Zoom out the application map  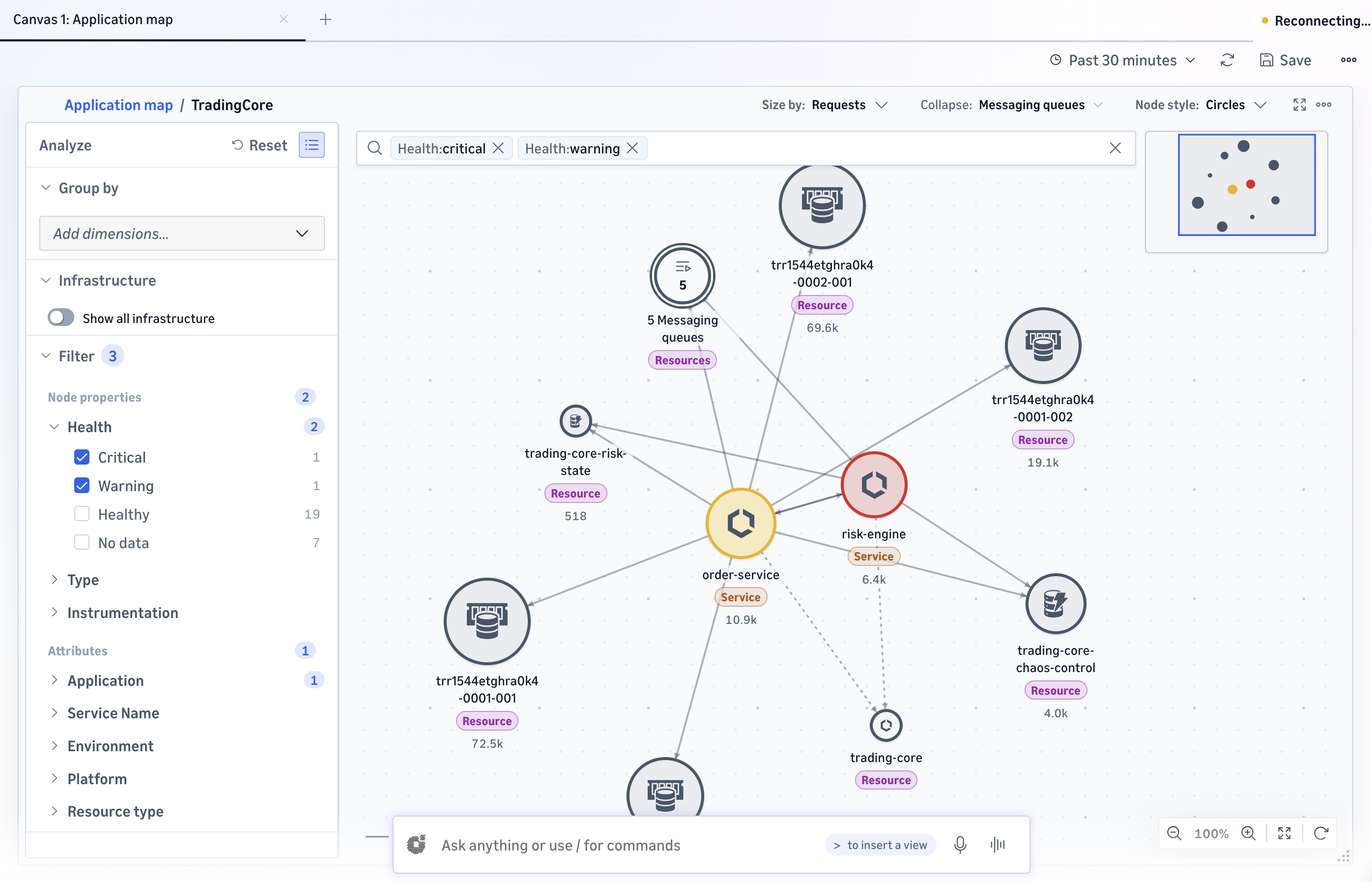(x=1174, y=833)
